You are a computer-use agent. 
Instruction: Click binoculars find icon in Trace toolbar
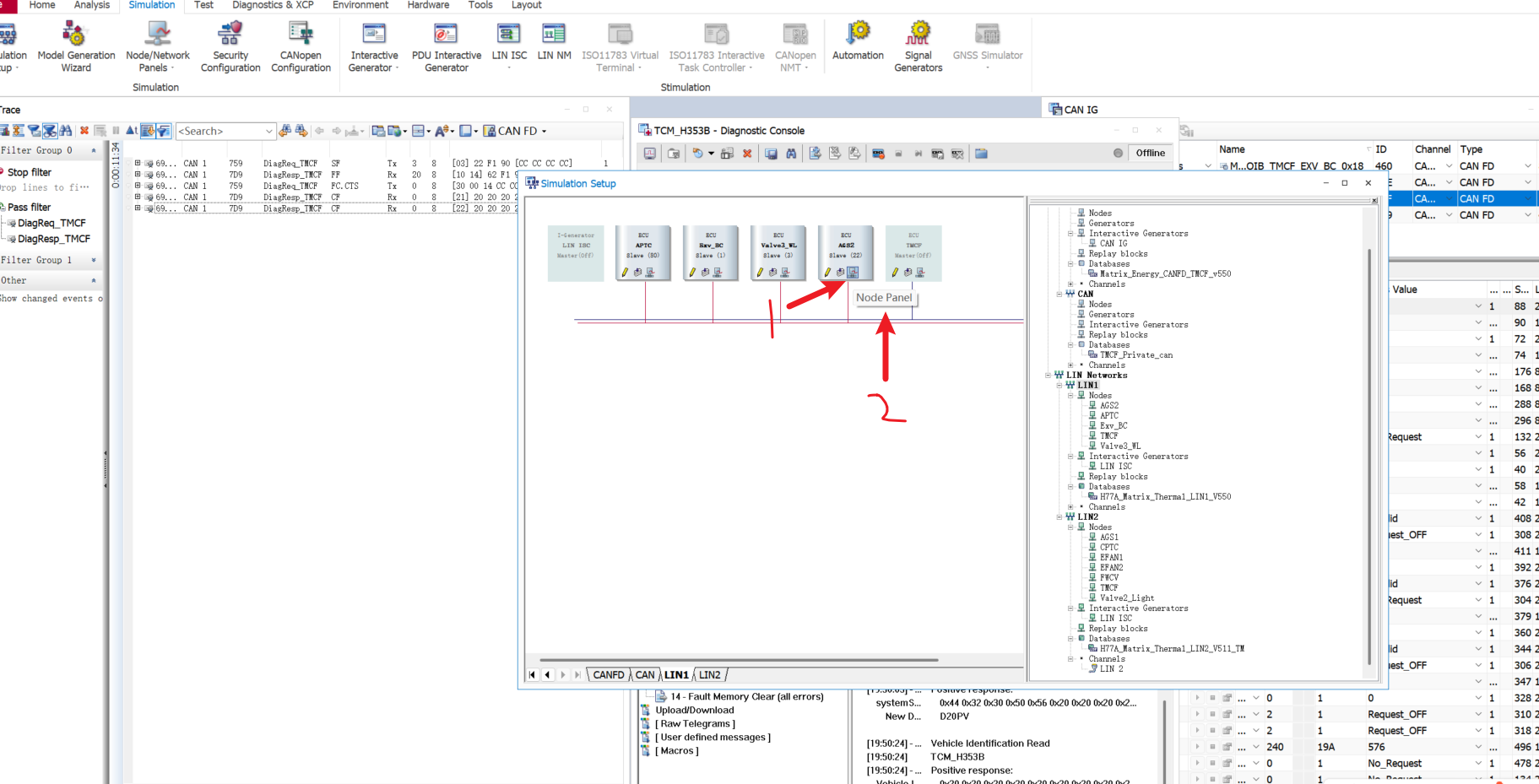click(65, 131)
